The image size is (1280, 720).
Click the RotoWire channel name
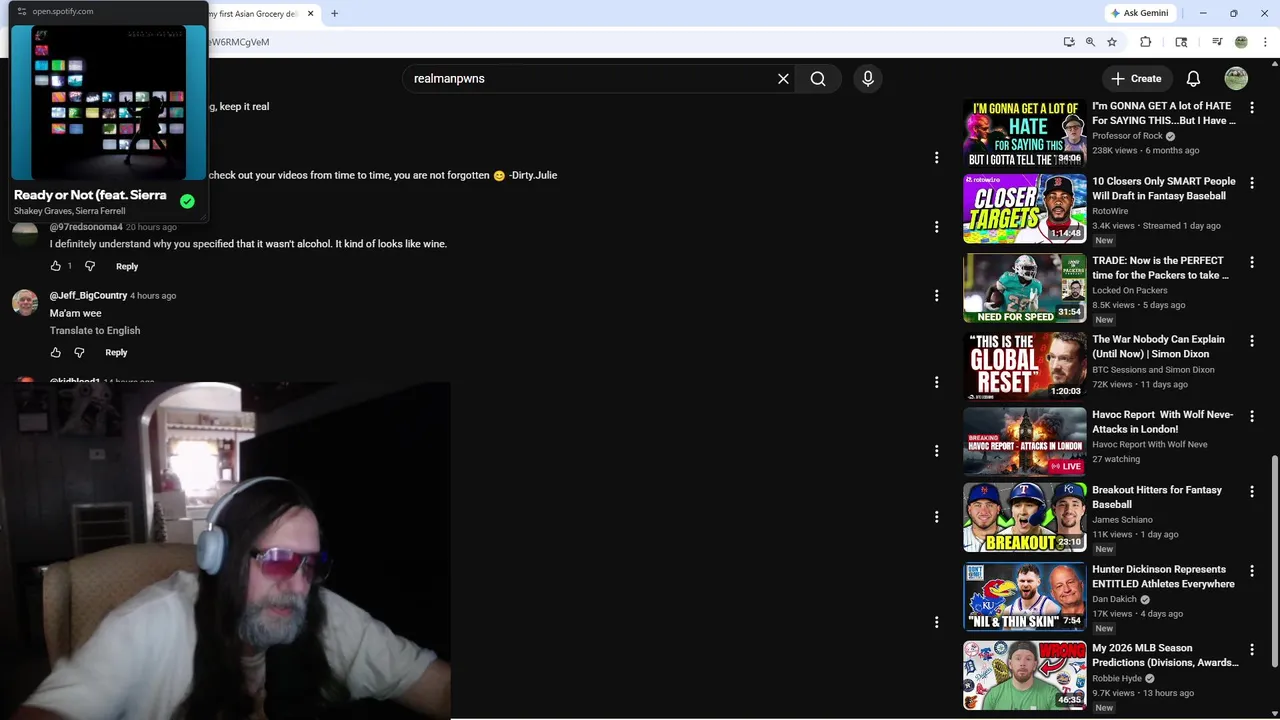pyautogui.click(x=1110, y=211)
